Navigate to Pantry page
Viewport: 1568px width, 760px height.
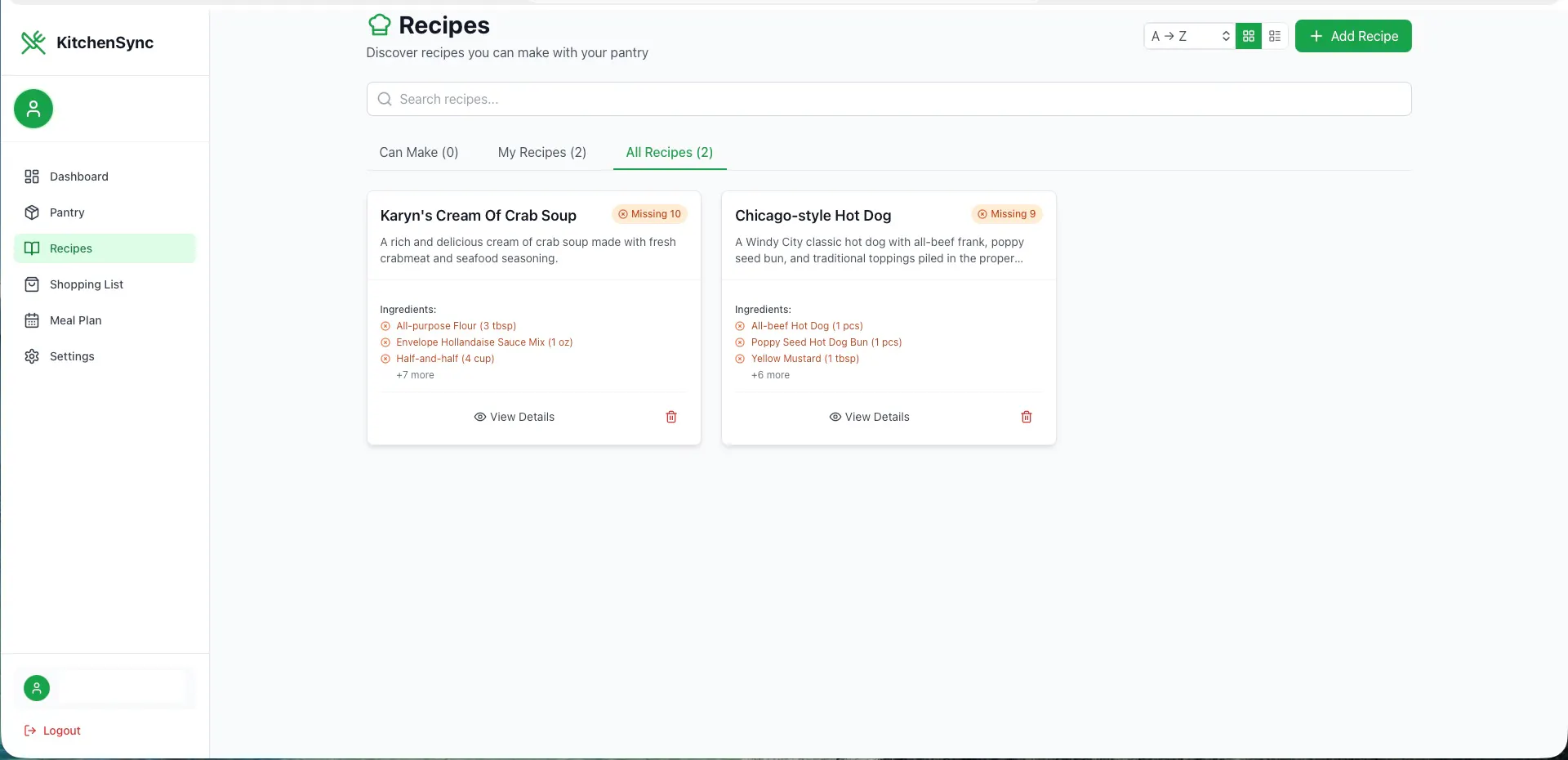[105, 212]
